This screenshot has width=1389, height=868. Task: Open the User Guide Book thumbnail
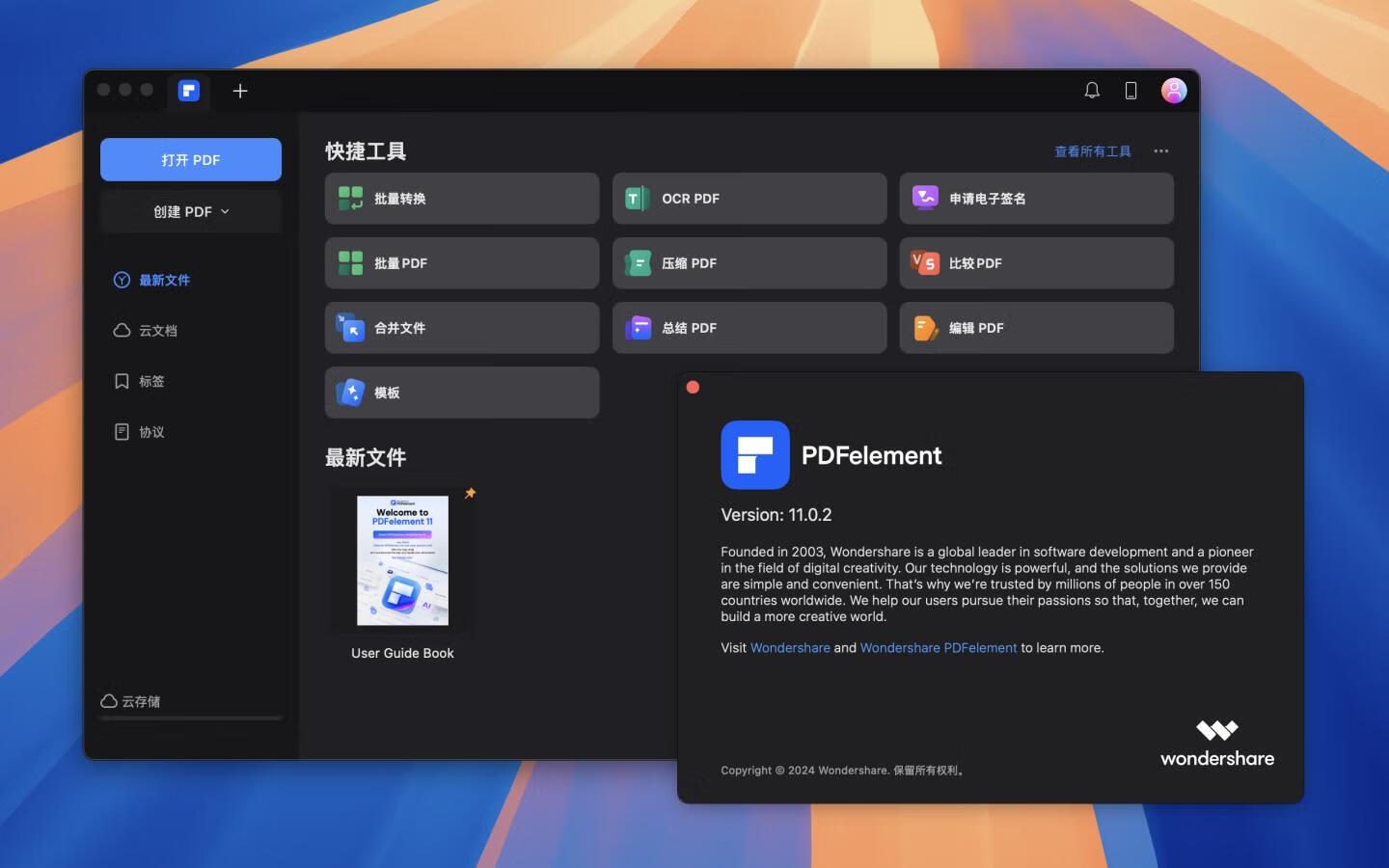[x=402, y=561]
